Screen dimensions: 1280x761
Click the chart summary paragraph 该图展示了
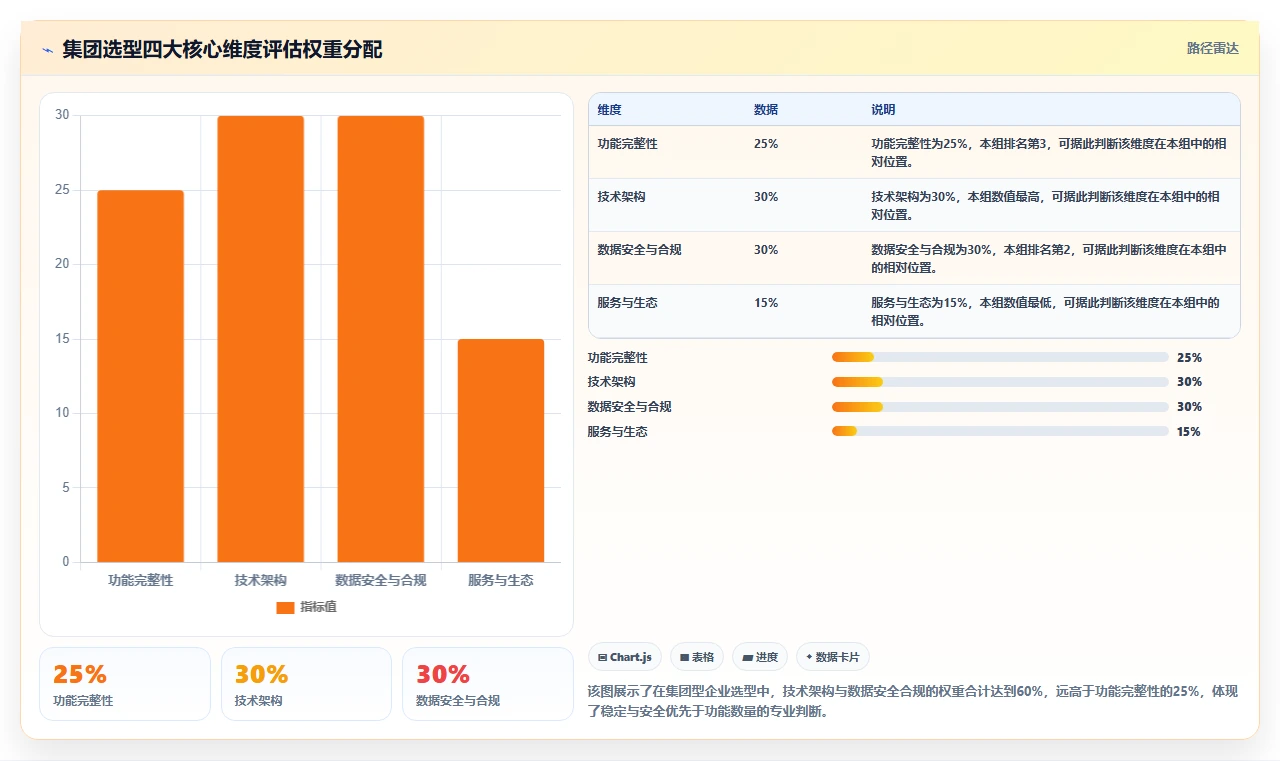pos(913,702)
